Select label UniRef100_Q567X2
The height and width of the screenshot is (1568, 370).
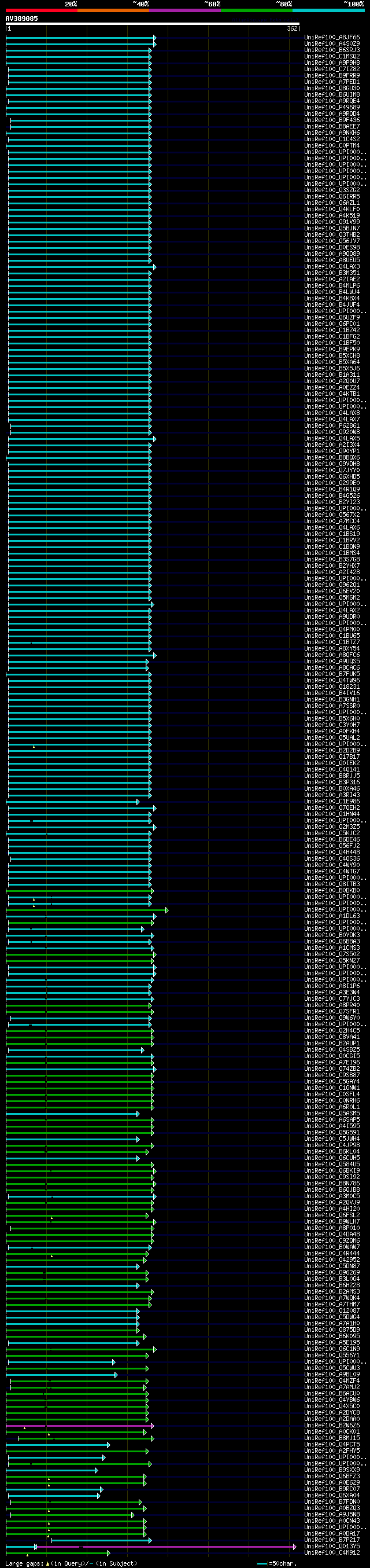[x=332, y=515]
